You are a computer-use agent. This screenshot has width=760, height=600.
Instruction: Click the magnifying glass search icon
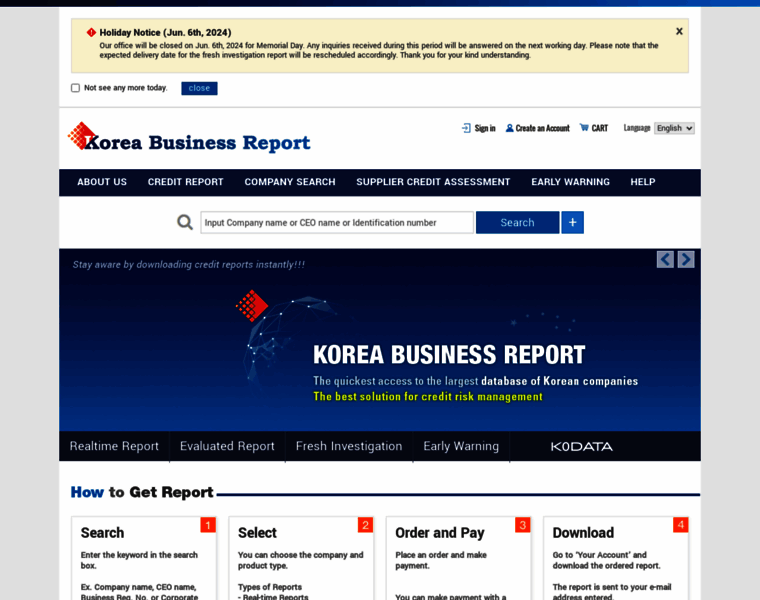click(185, 222)
